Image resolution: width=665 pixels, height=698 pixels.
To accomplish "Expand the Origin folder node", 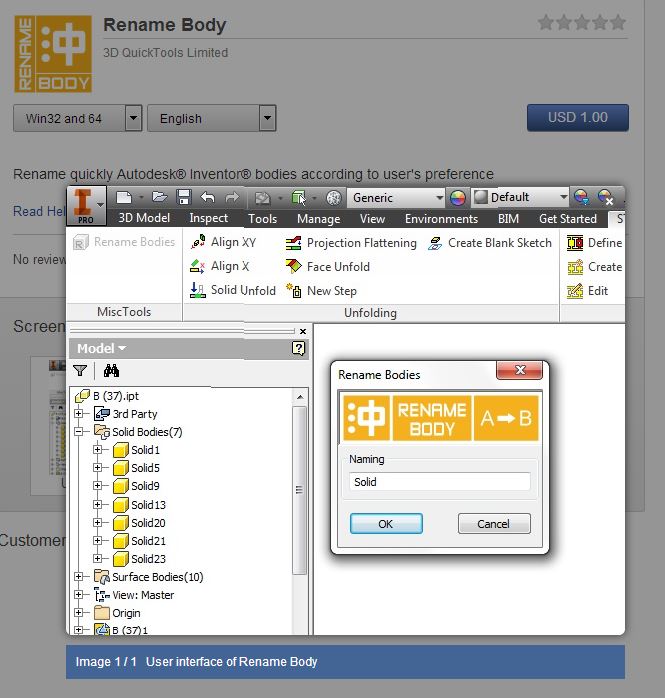I will point(78,613).
